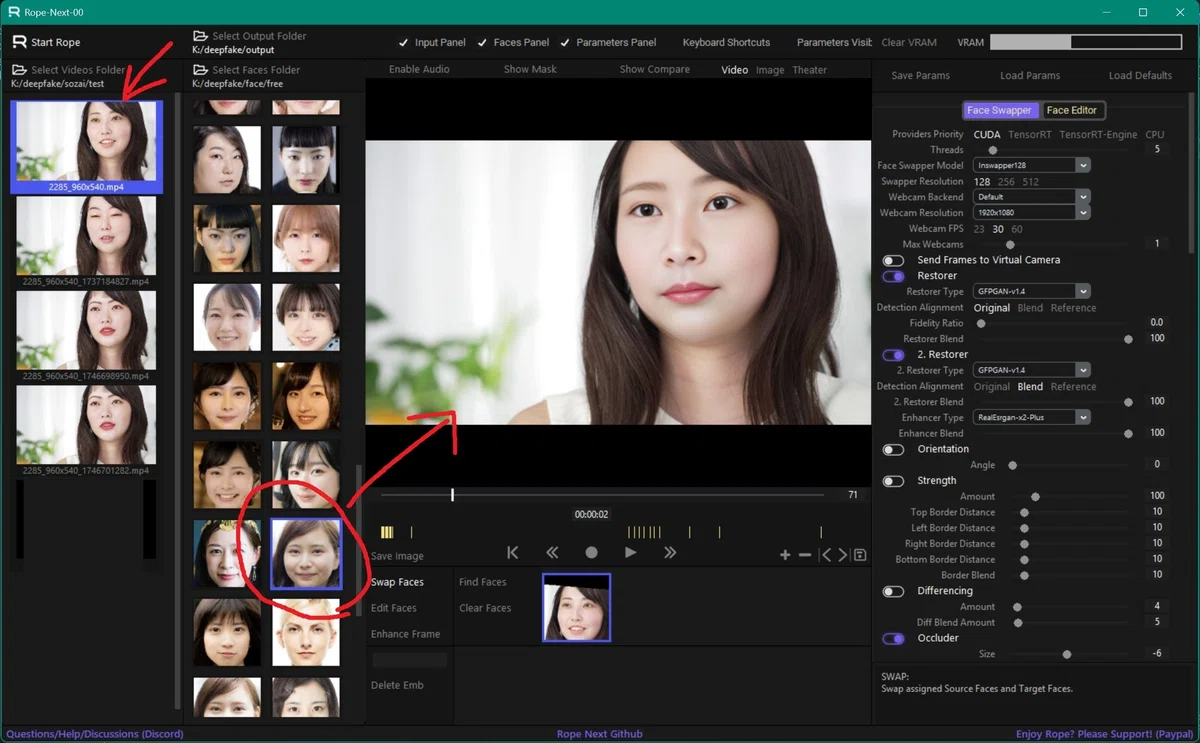
Task: Click the Threads slider handle
Action: (x=993, y=150)
